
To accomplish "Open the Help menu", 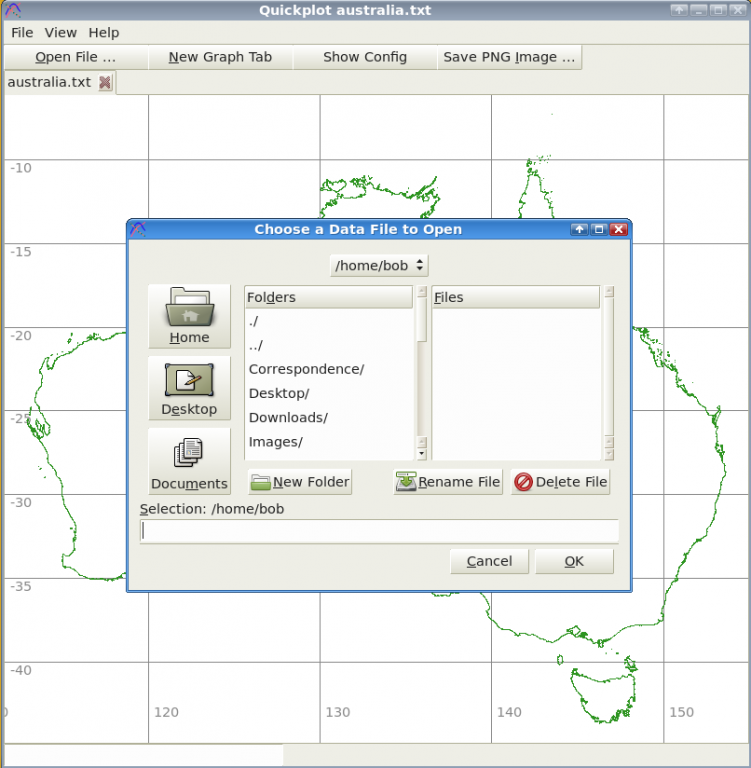I will (104, 33).
